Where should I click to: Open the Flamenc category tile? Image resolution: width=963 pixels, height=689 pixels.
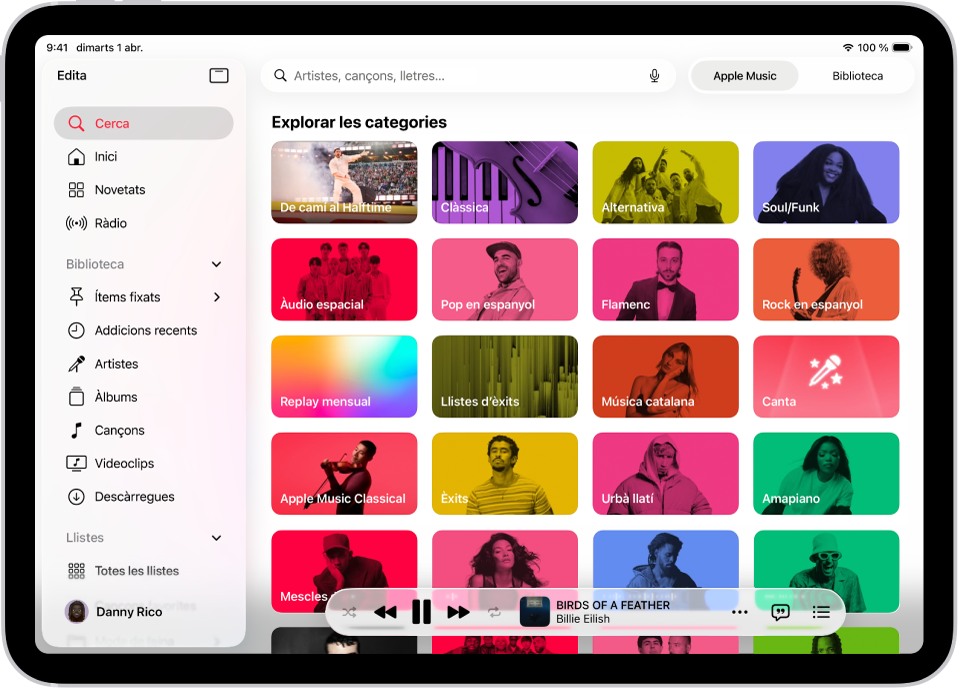pos(665,279)
